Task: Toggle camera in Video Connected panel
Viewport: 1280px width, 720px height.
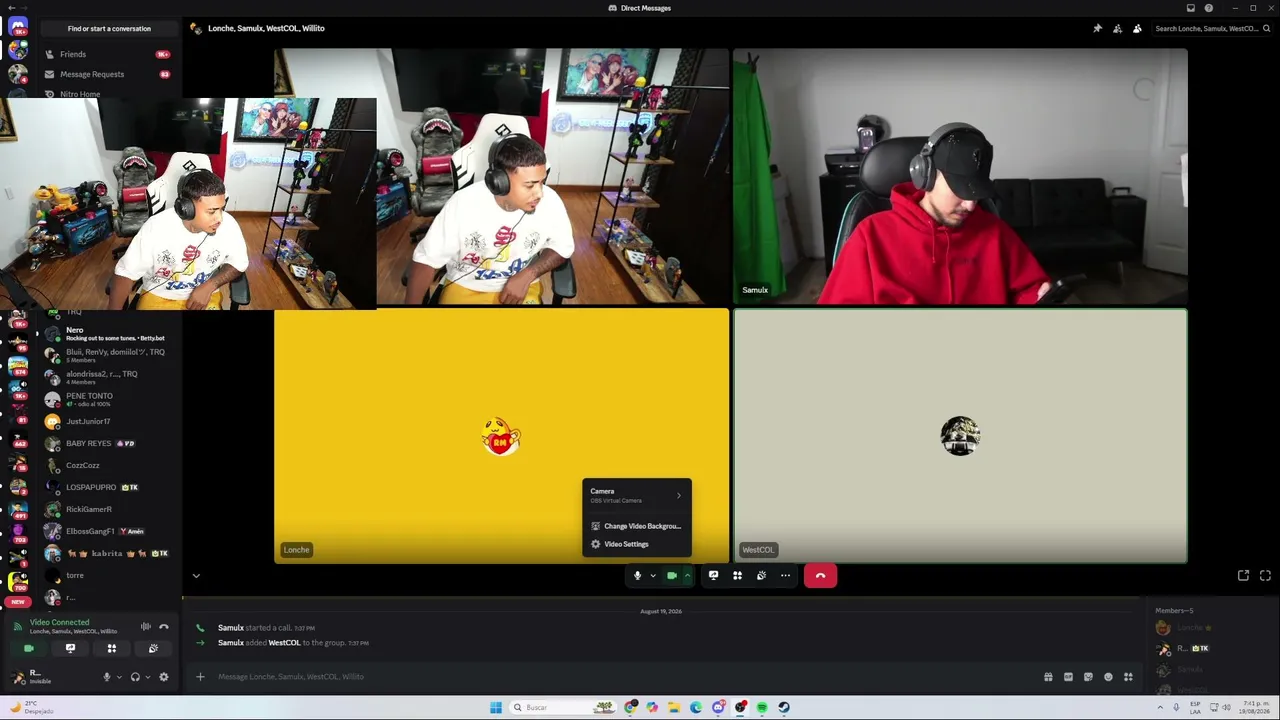Action: pyautogui.click(x=28, y=648)
